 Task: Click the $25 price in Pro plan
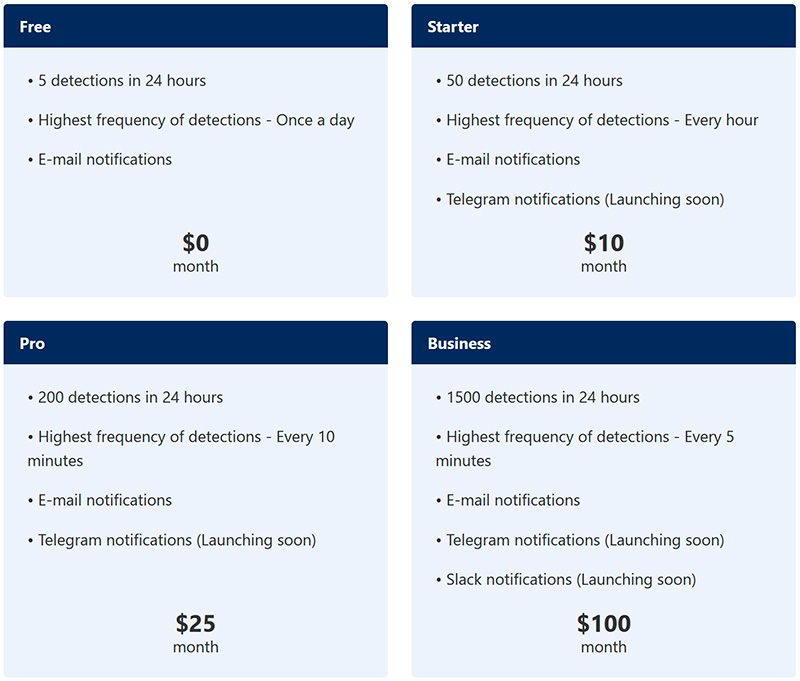point(195,624)
